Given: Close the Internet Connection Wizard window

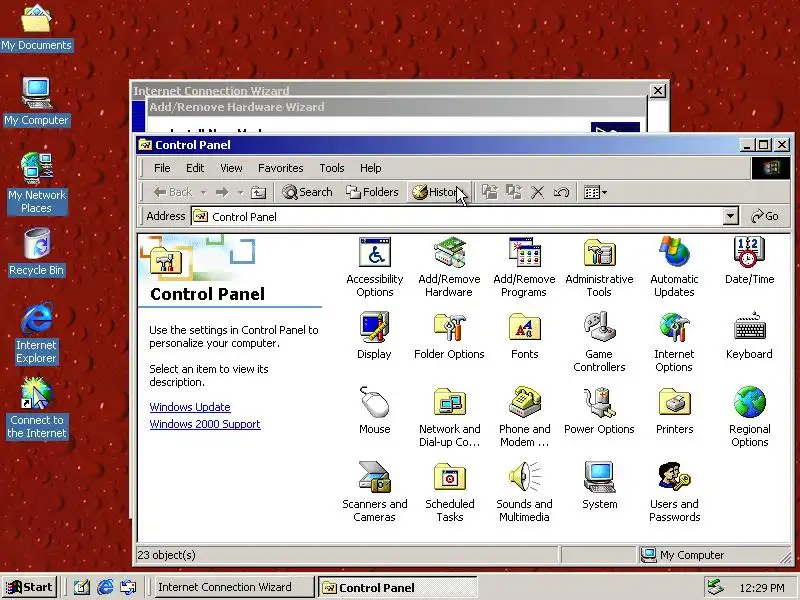Looking at the screenshot, I should pos(658,91).
